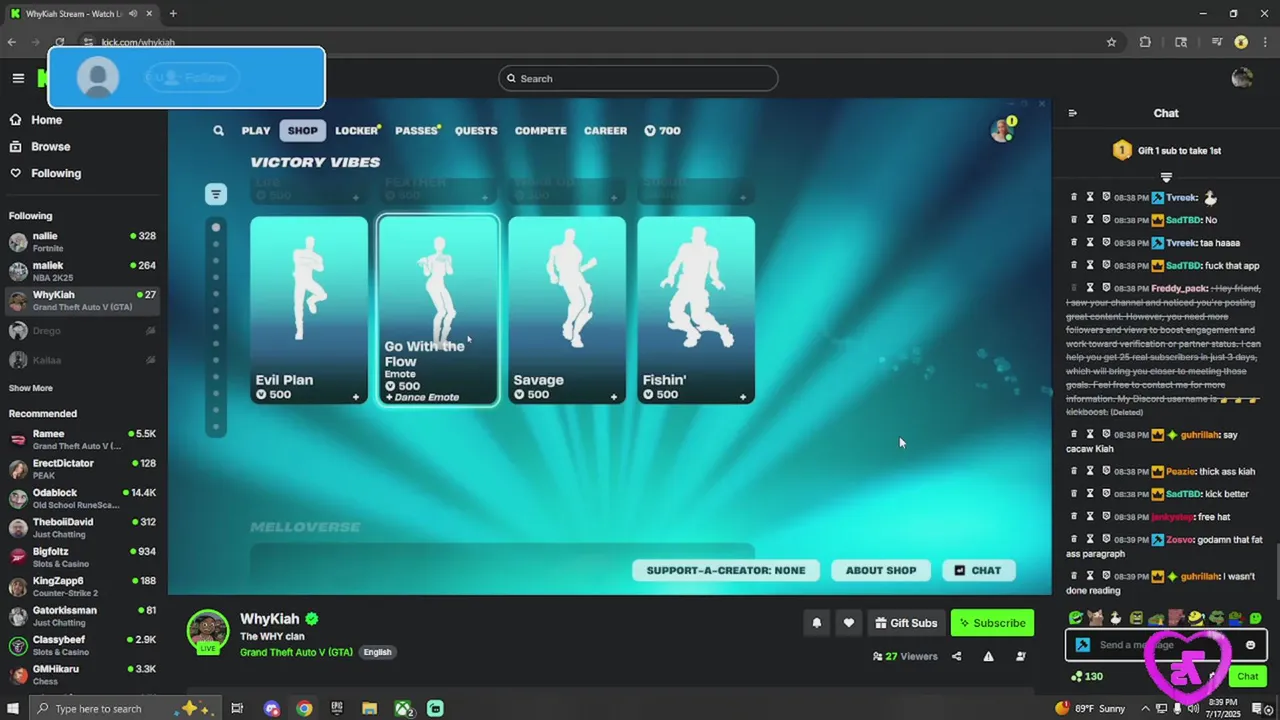This screenshot has width=1280, height=720.
Task: Open recommended channel Ramee
Action: point(80,439)
